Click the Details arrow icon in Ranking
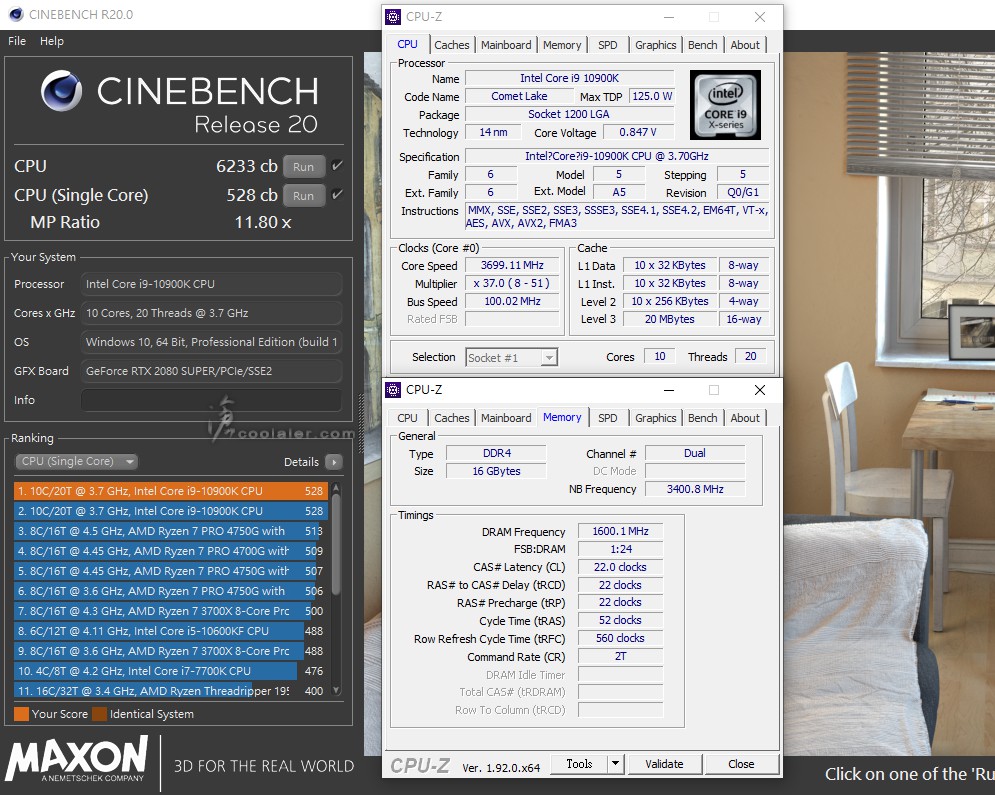 334,462
